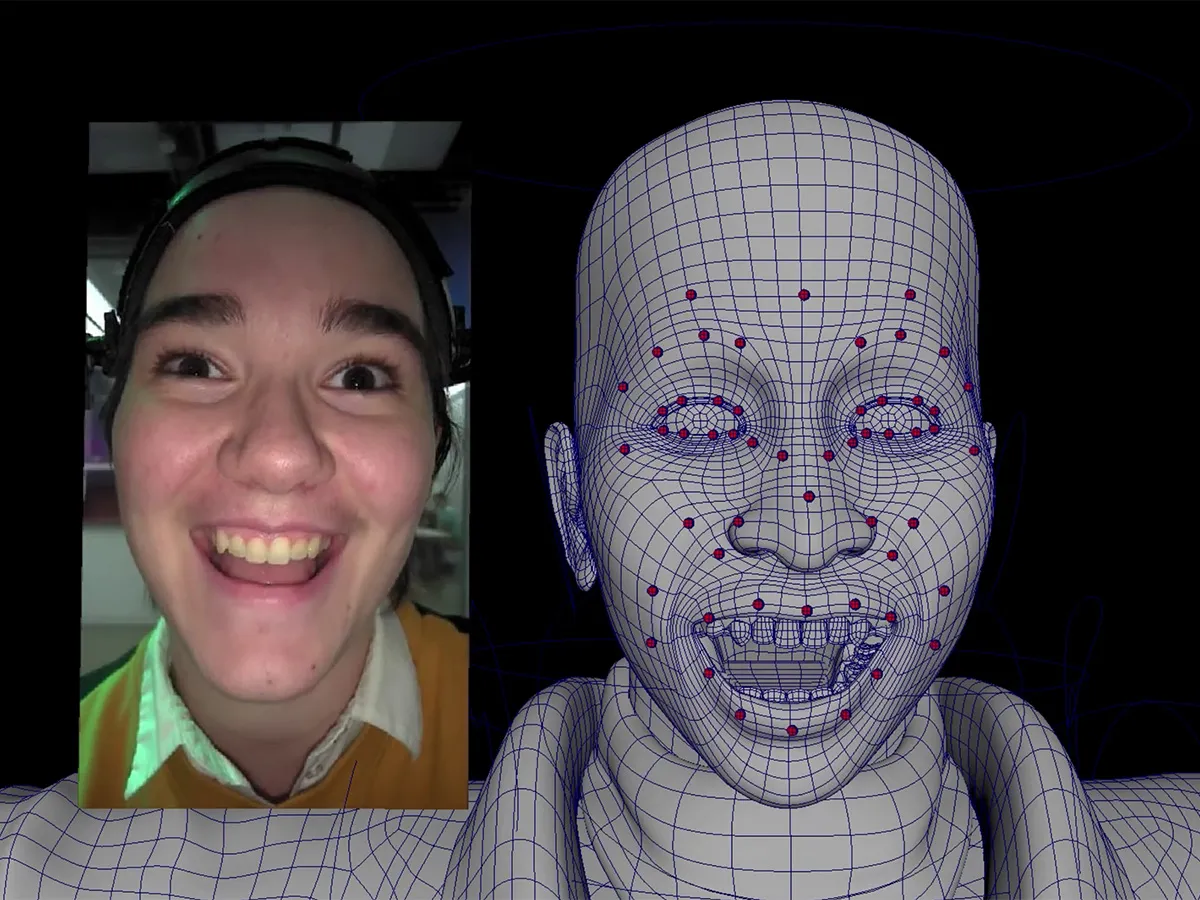This screenshot has width=1200, height=900.
Task: Click the model's upper front teeth
Action: [x=790, y=632]
